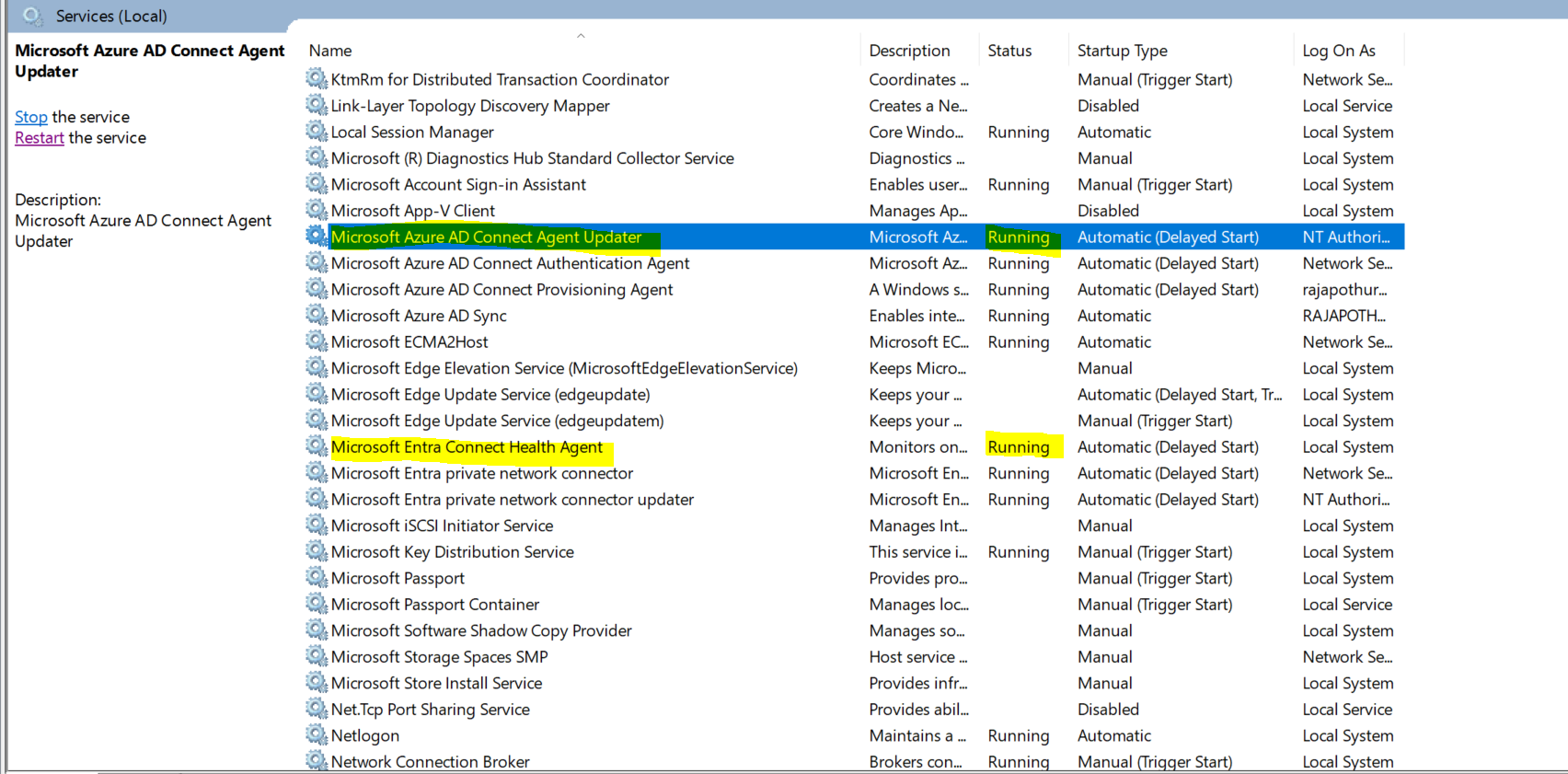Select Local Session Manager service name
This screenshot has height=774, width=1568.
point(412,133)
